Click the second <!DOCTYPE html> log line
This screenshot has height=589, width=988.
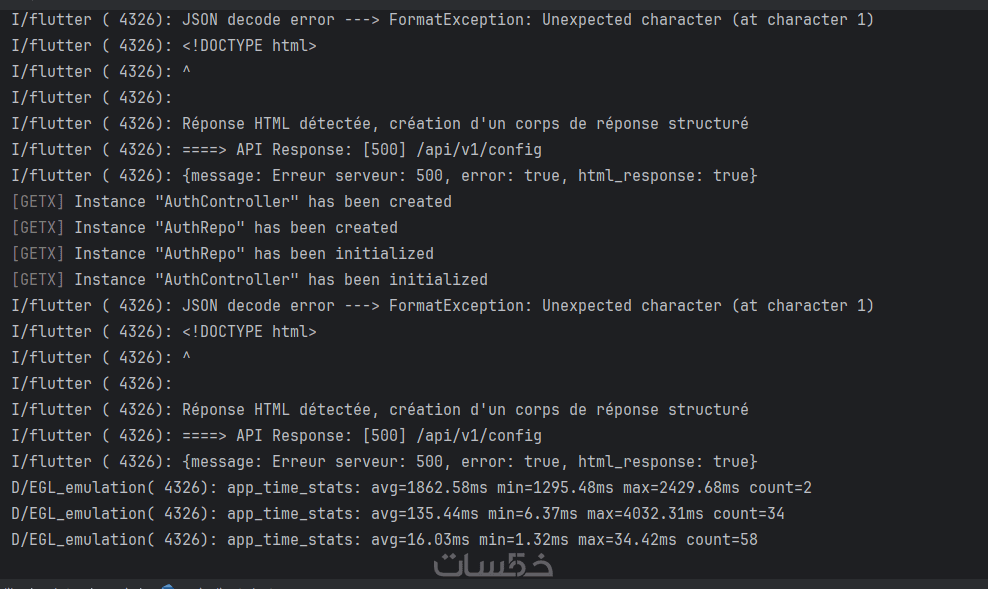click(x=249, y=332)
